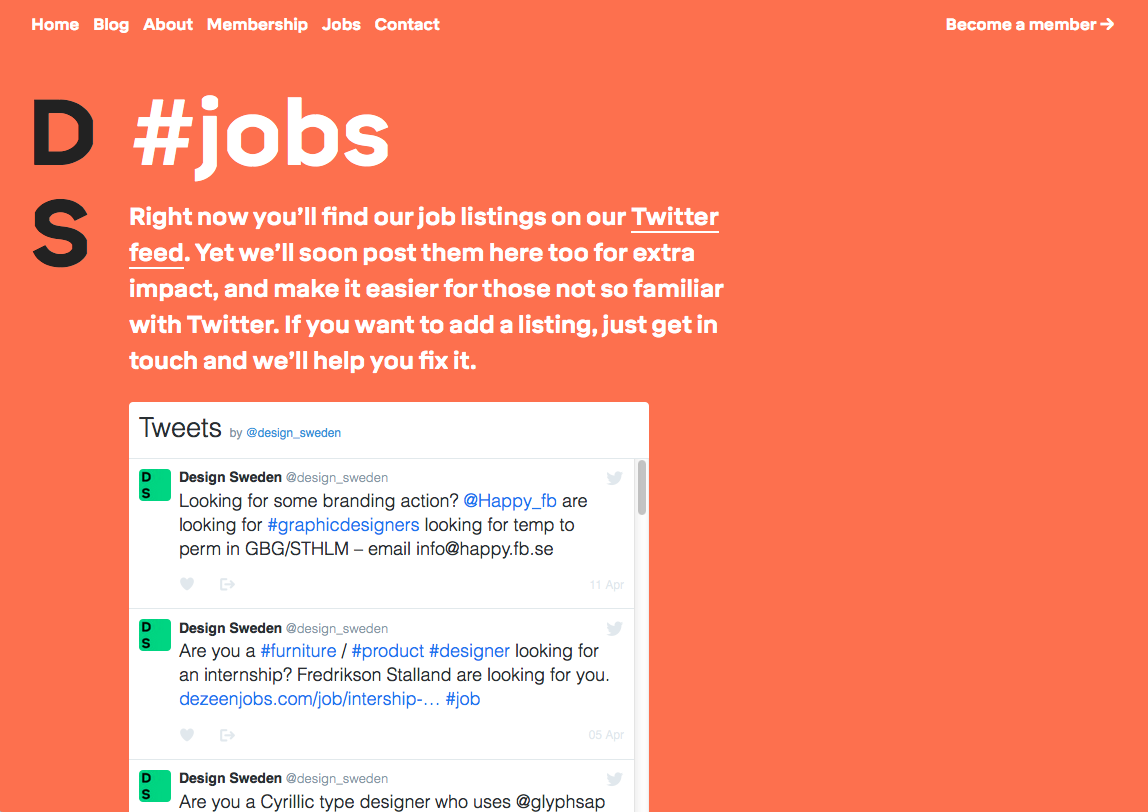The height and width of the screenshot is (812, 1148).
Task: Go to the Membership page
Action: 257,24
